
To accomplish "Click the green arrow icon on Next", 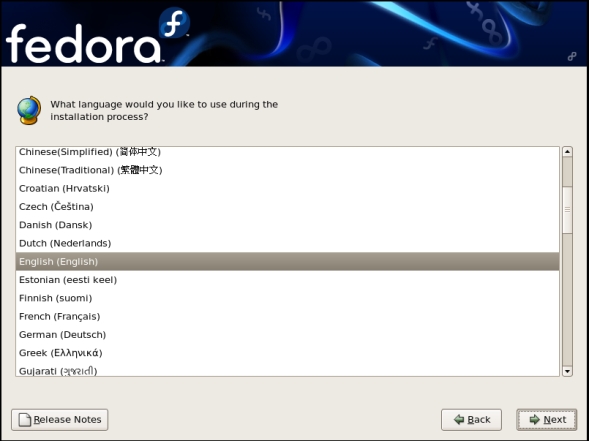I will click(x=535, y=419).
